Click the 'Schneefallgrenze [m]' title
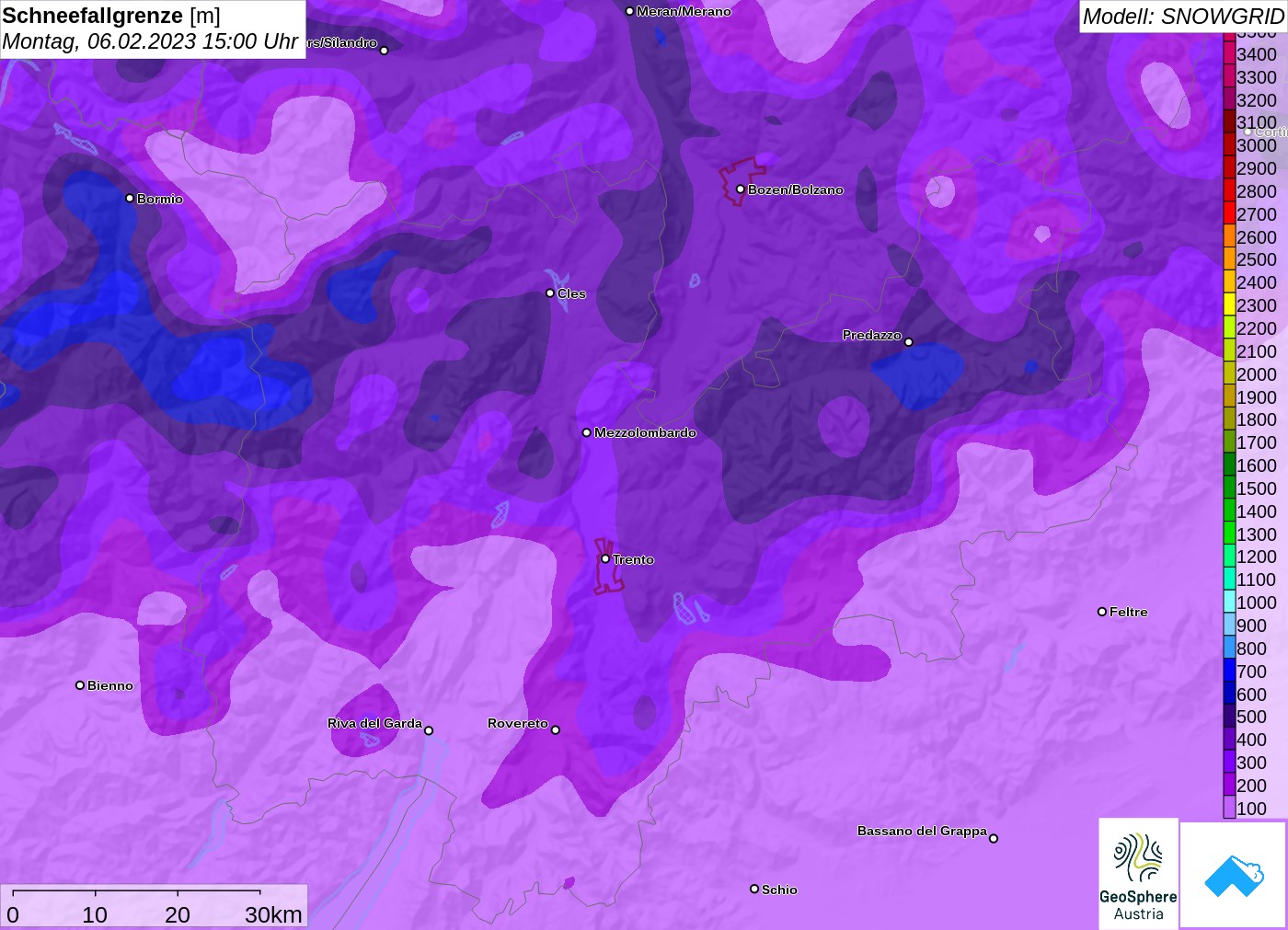The width and height of the screenshot is (1288, 930). tap(111, 16)
